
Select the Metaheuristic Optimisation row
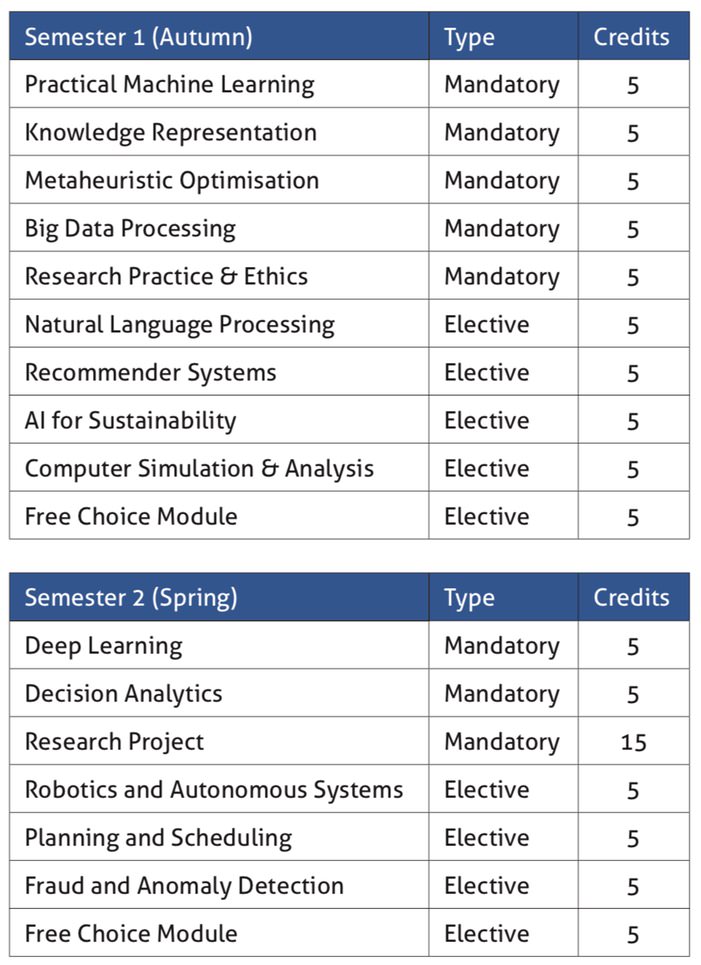pos(349,180)
